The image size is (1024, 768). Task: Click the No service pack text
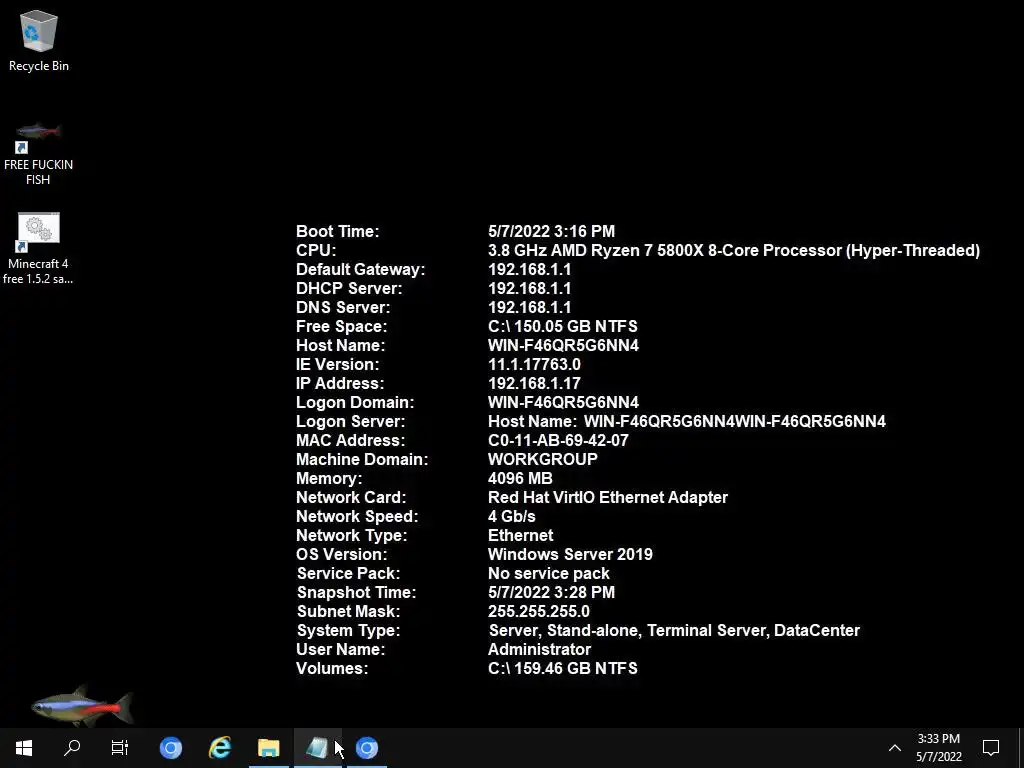pyautogui.click(x=549, y=573)
